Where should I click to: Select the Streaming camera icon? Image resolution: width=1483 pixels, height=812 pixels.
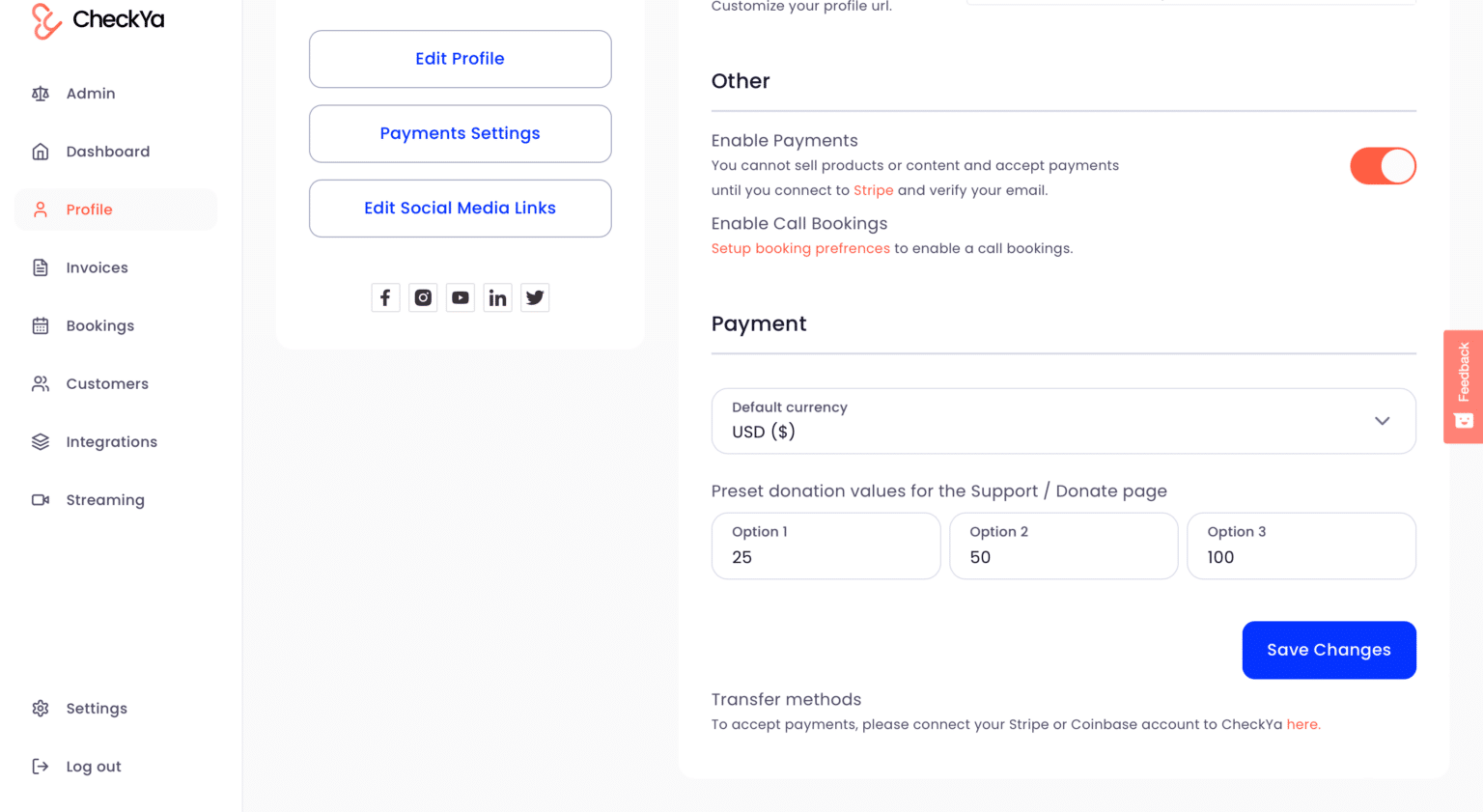(x=41, y=499)
